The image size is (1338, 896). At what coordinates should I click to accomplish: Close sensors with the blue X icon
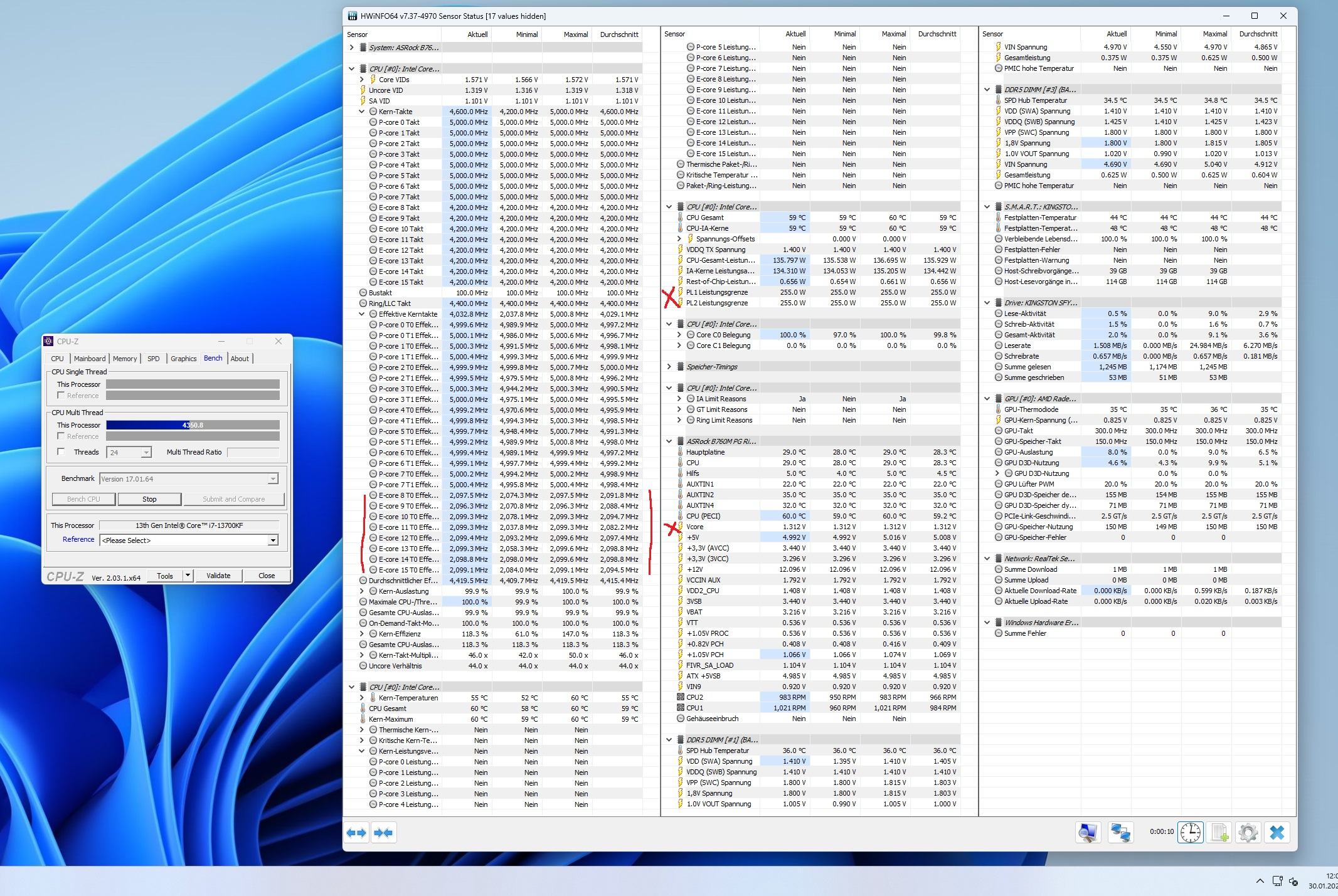[1277, 833]
